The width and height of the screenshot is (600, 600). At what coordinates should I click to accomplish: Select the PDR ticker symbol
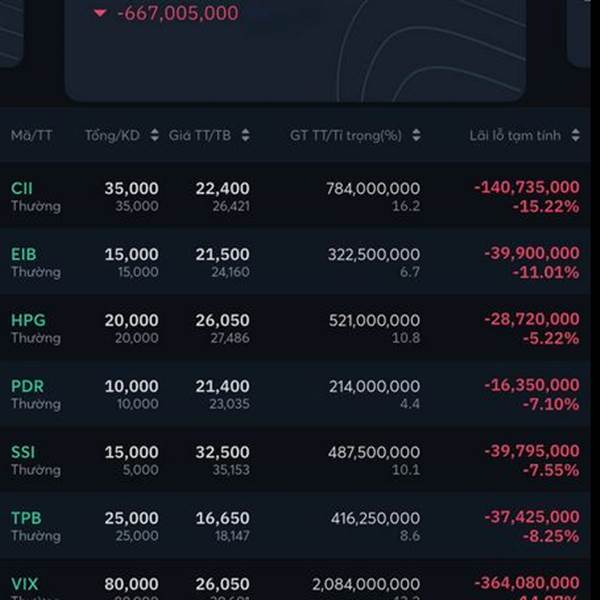[27, 386]
